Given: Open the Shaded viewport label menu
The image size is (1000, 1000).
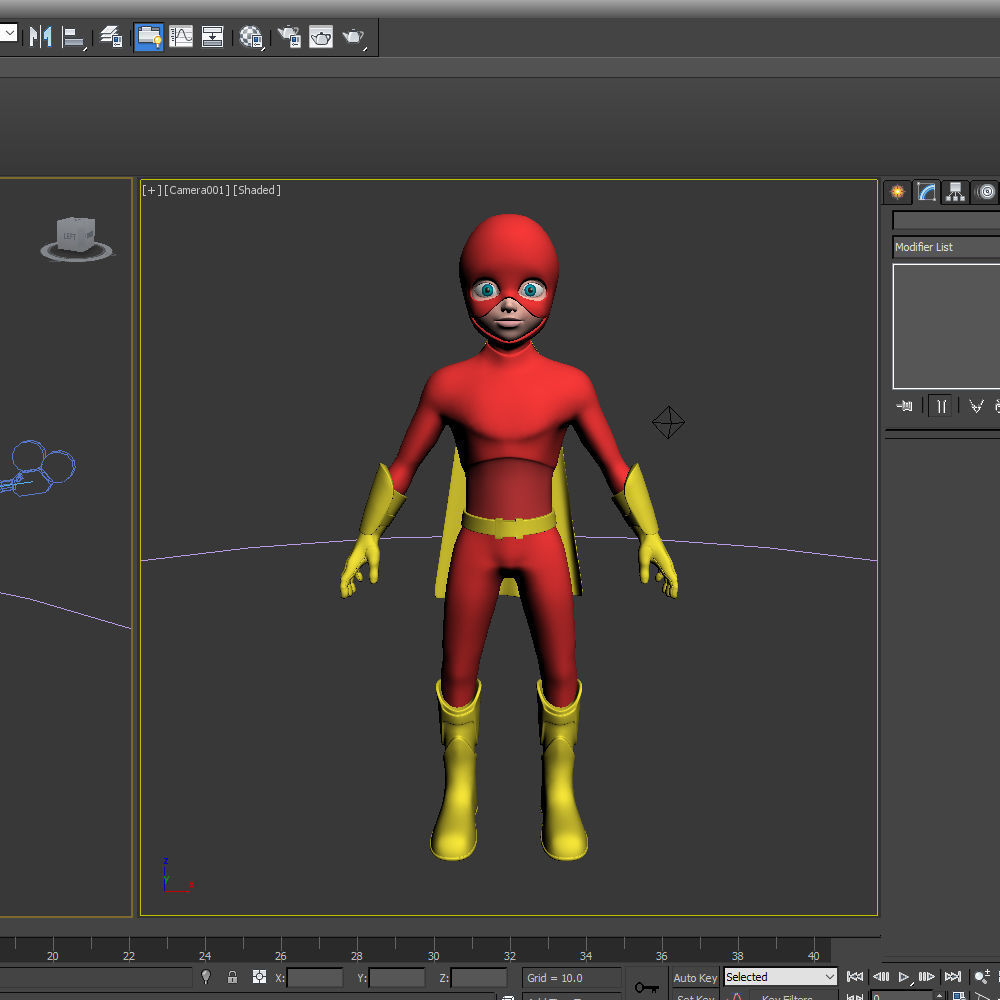Looking at the screenshot, I should click(257, 190).
